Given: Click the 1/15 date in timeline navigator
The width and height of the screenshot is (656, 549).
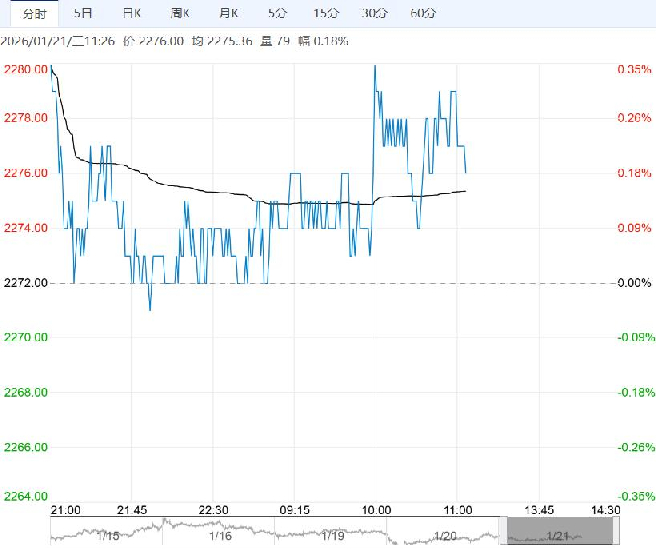Looking at the screenshot, I should (x=108, y=536).
